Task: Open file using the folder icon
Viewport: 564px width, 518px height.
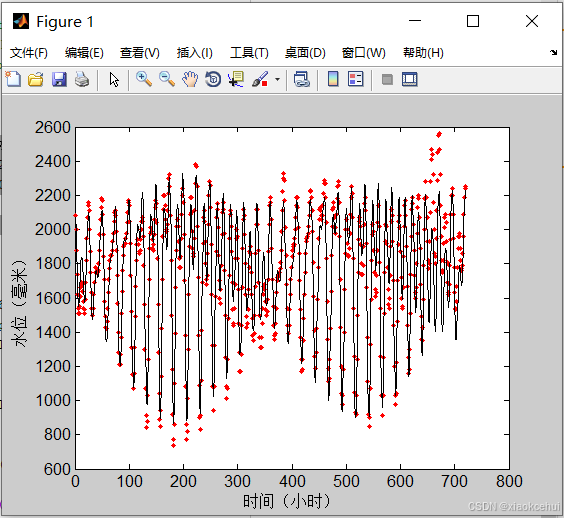Action: [x=36, y=79]
